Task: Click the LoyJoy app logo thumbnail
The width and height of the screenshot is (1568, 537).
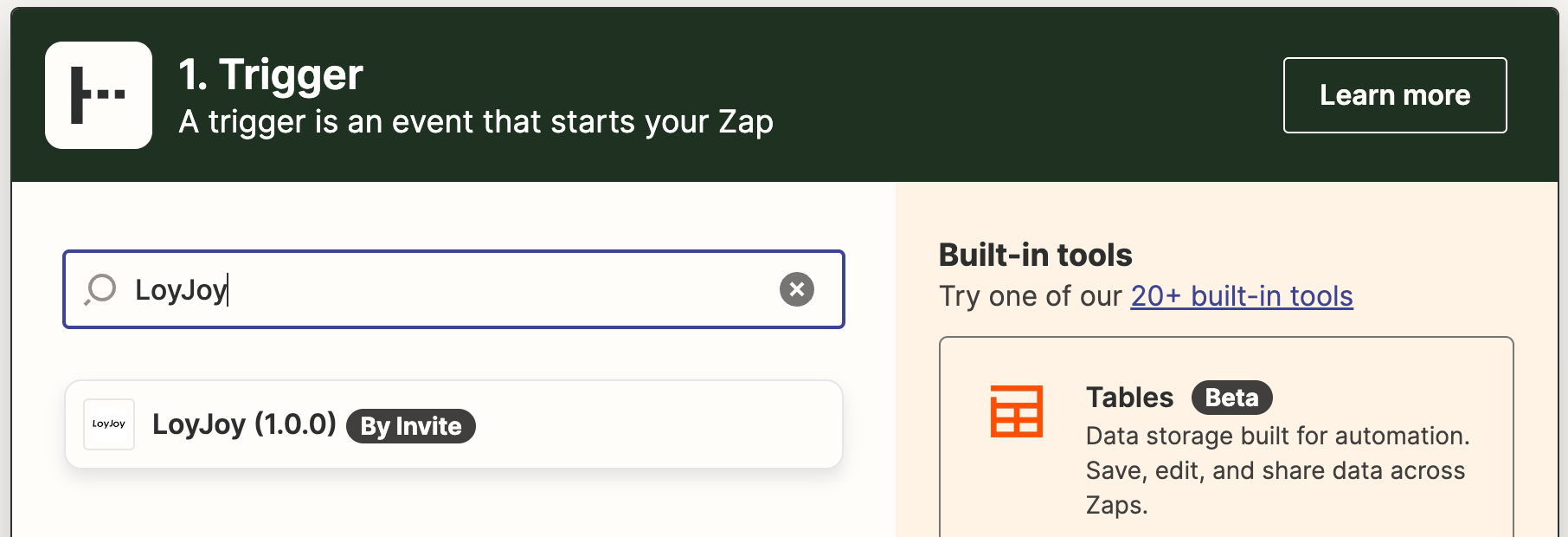Action: point(109,424)
